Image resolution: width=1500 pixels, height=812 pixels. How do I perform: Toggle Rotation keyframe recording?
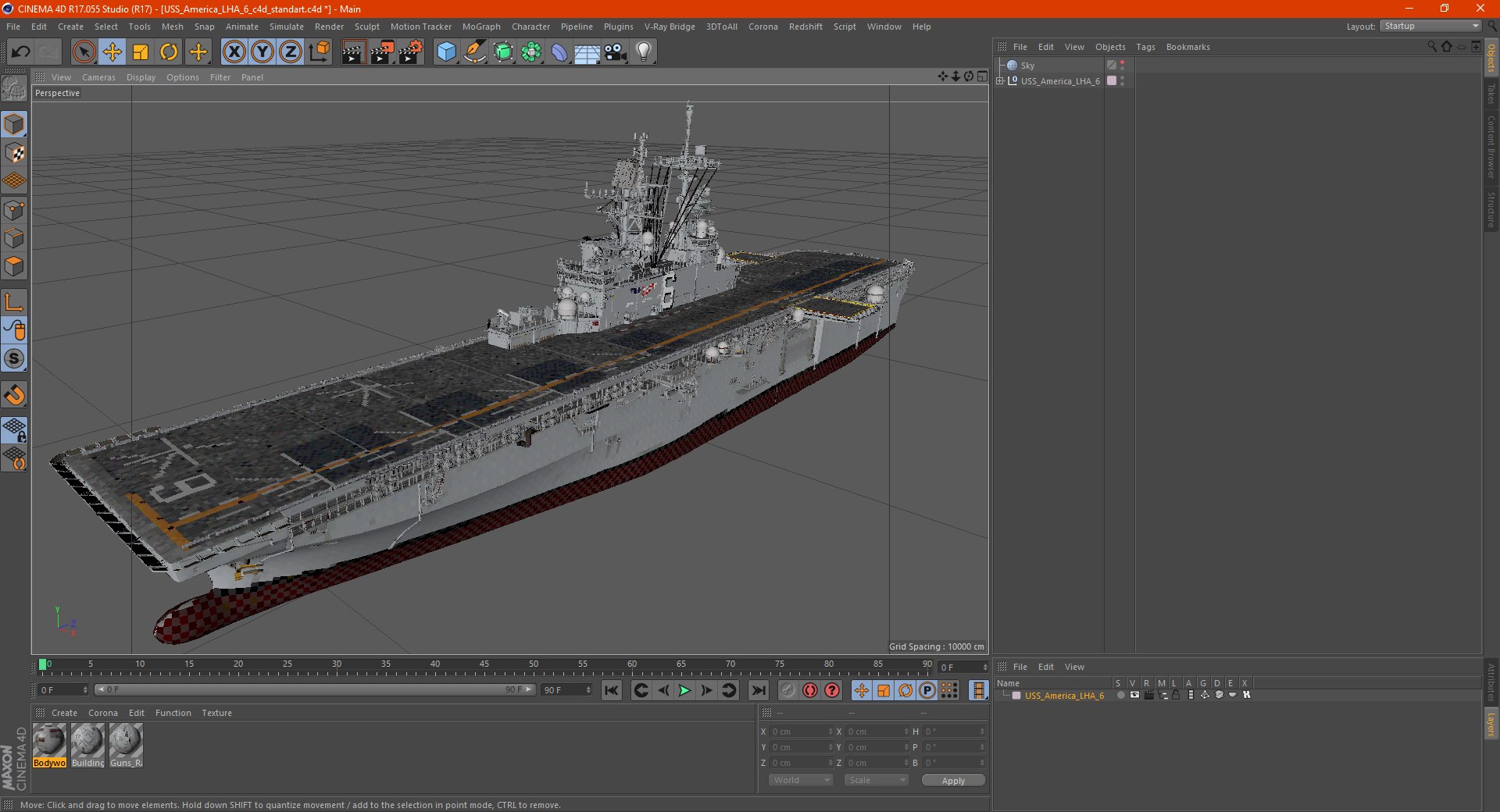point(905,690)
